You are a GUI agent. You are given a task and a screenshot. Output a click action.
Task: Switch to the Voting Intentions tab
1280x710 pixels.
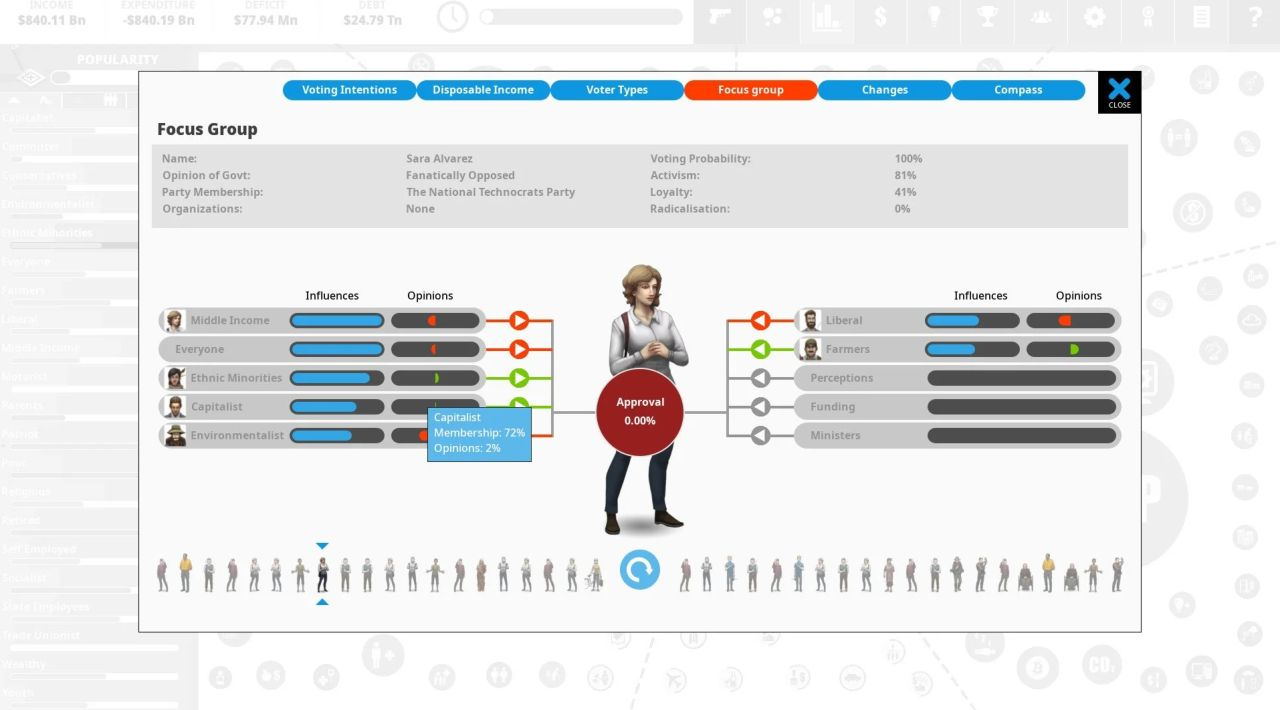[x=349, y=90]
